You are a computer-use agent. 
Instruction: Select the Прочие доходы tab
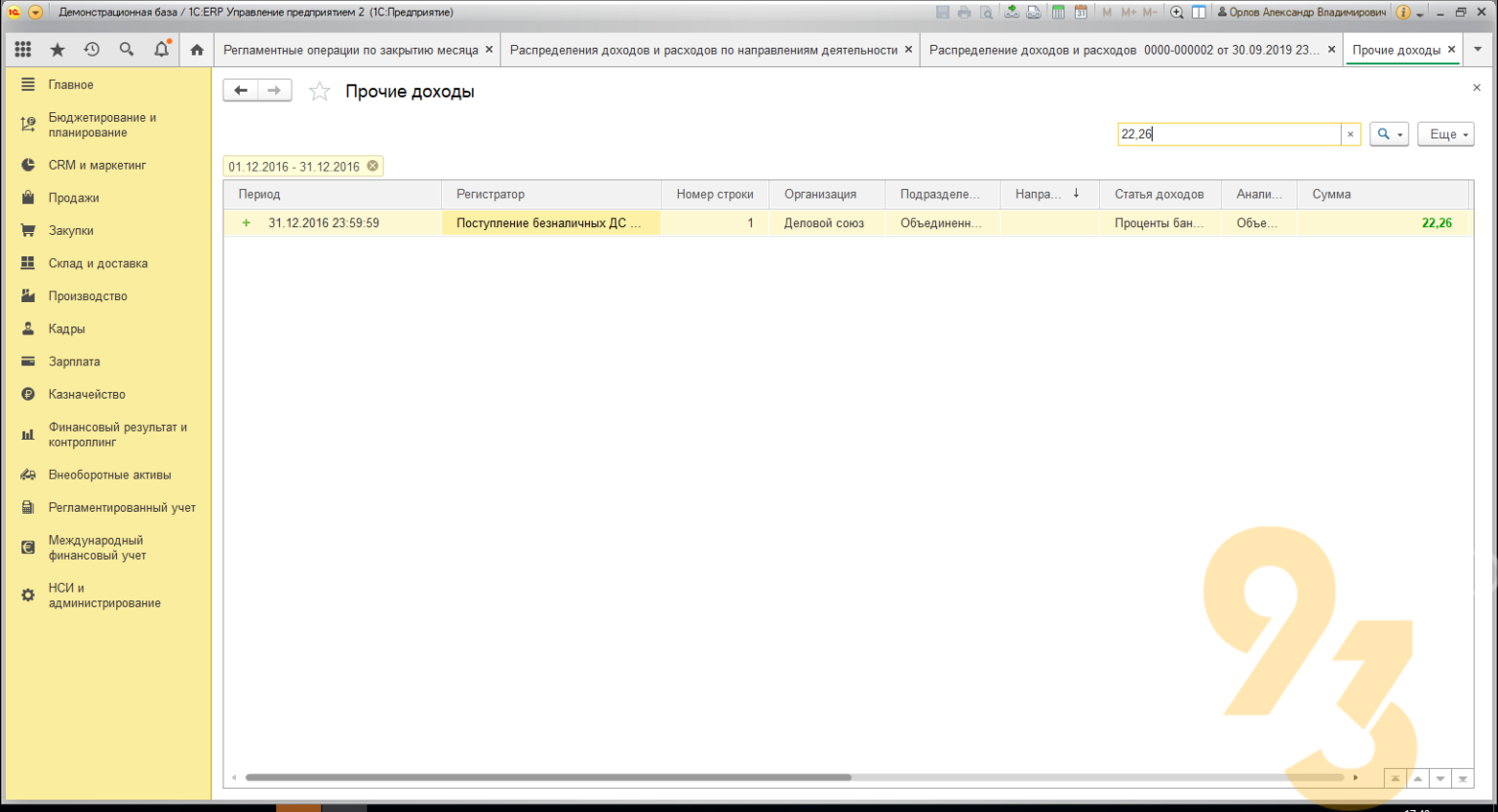point(1396,50)
